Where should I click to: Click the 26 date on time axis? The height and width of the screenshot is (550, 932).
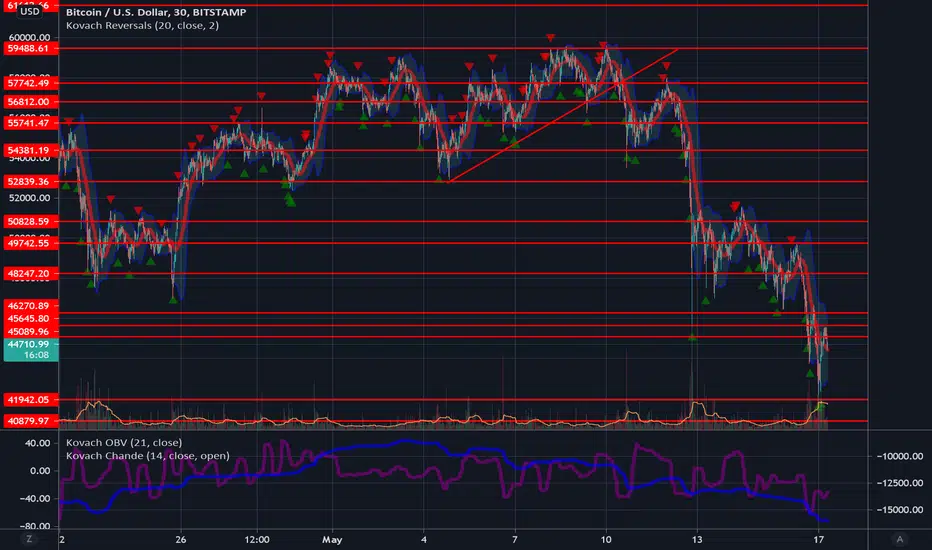pyautogui.click(x=181, y=540)
